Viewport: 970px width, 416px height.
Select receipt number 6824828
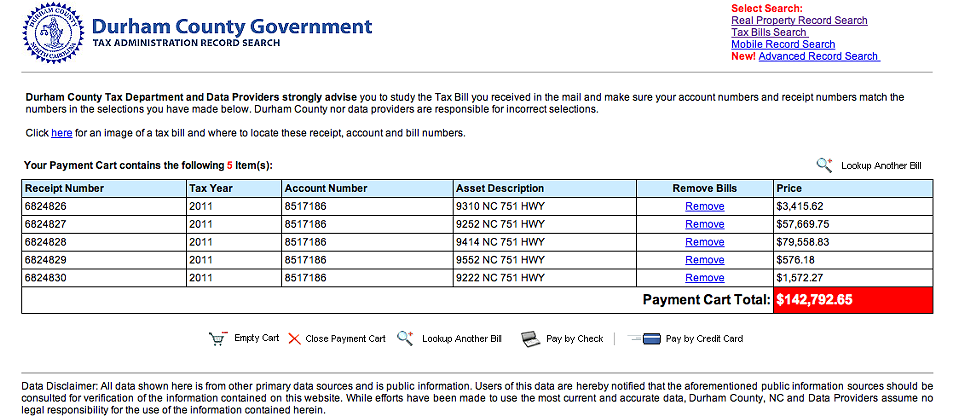pyautogui.click(x=45, y=242)
